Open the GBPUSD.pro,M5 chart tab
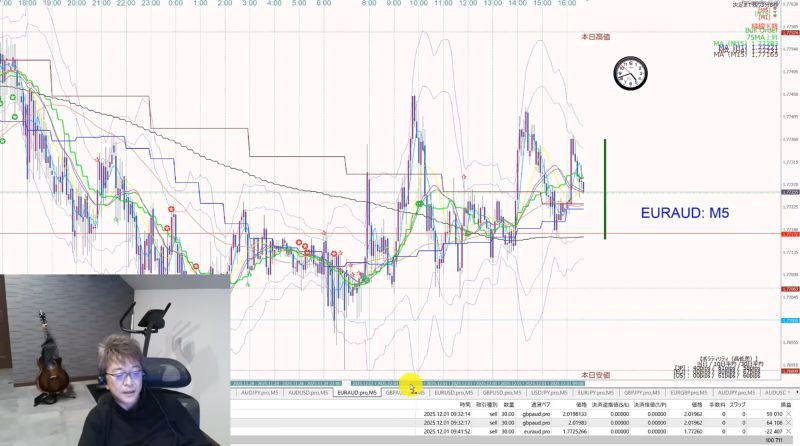800x446 pixels. 502,393
